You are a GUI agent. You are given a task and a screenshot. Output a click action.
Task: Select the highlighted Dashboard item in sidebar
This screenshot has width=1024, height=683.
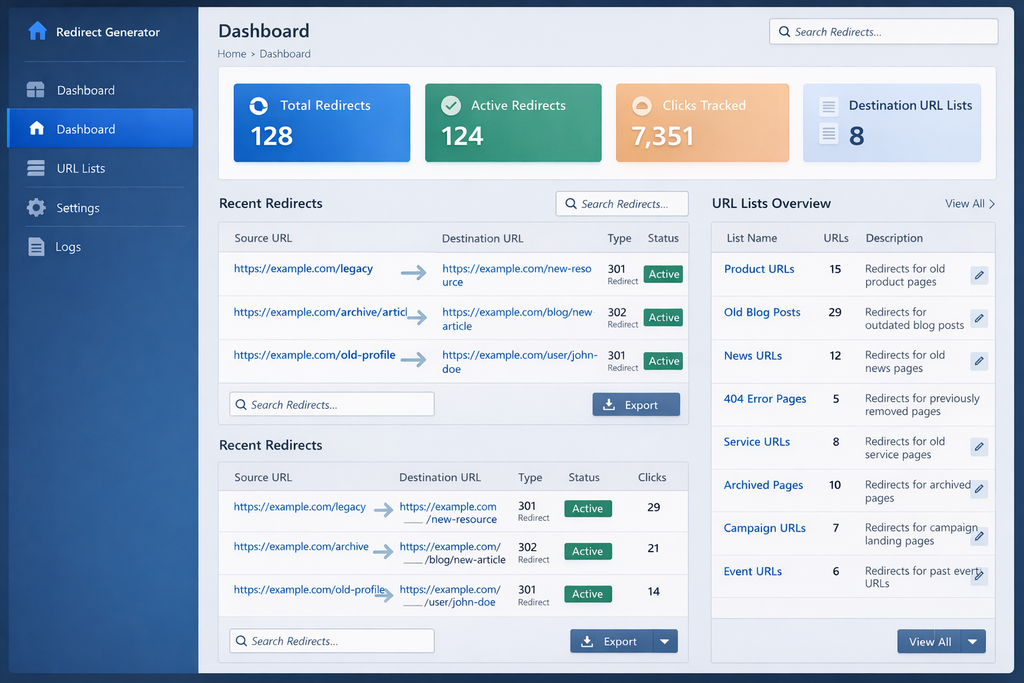[x=100, y=129]
